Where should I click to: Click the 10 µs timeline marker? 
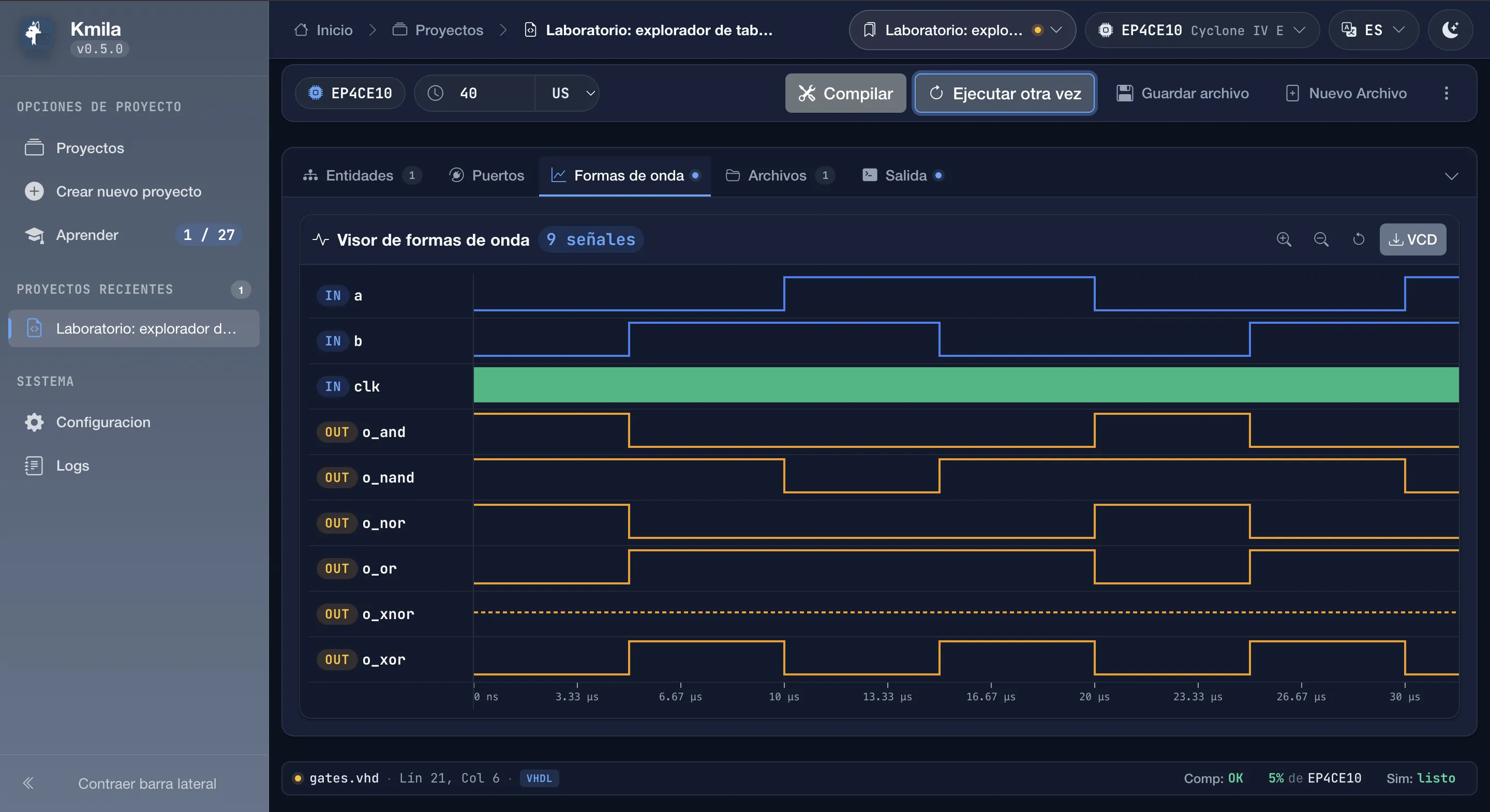(784, 696)
